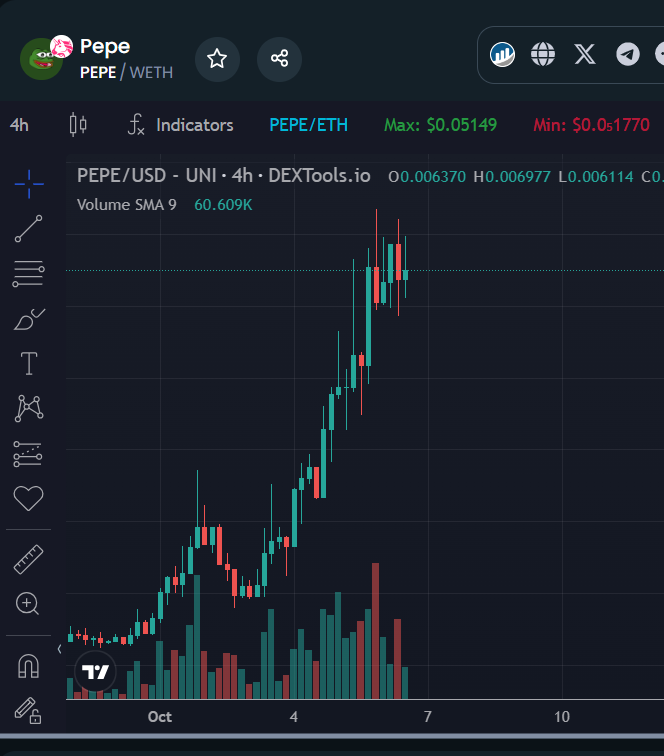Click the PEPE/USD - UNI chart title
This screenshot has height=756, width=664.
coord(224,176)
